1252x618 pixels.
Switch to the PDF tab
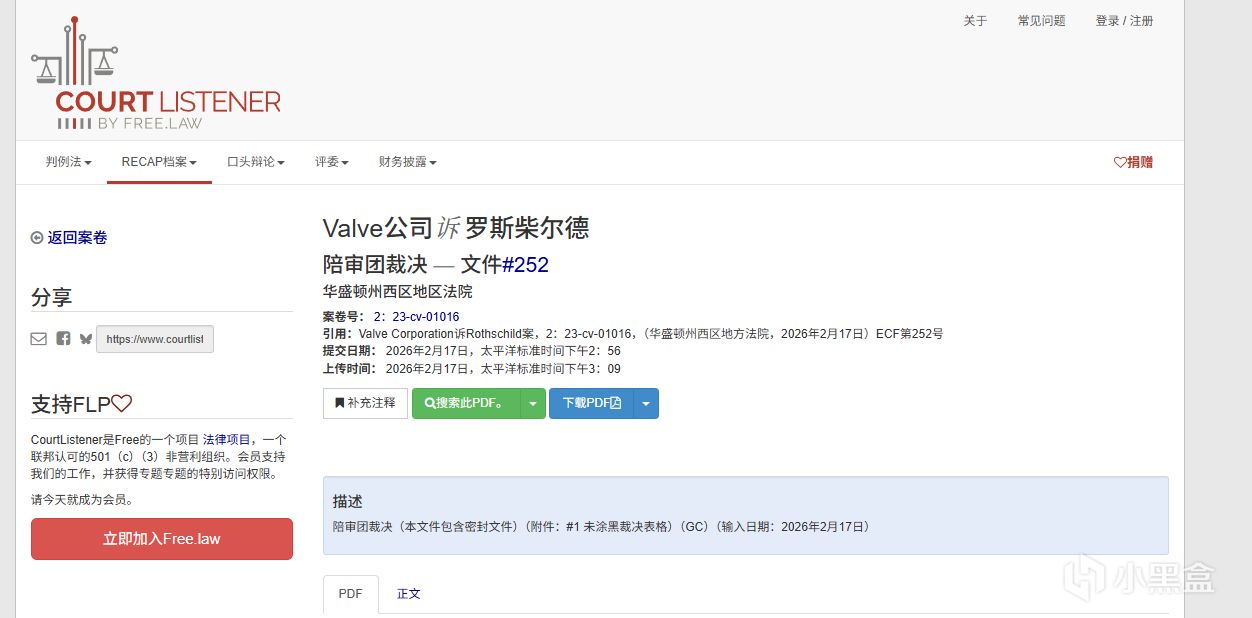tap(351, 594)
